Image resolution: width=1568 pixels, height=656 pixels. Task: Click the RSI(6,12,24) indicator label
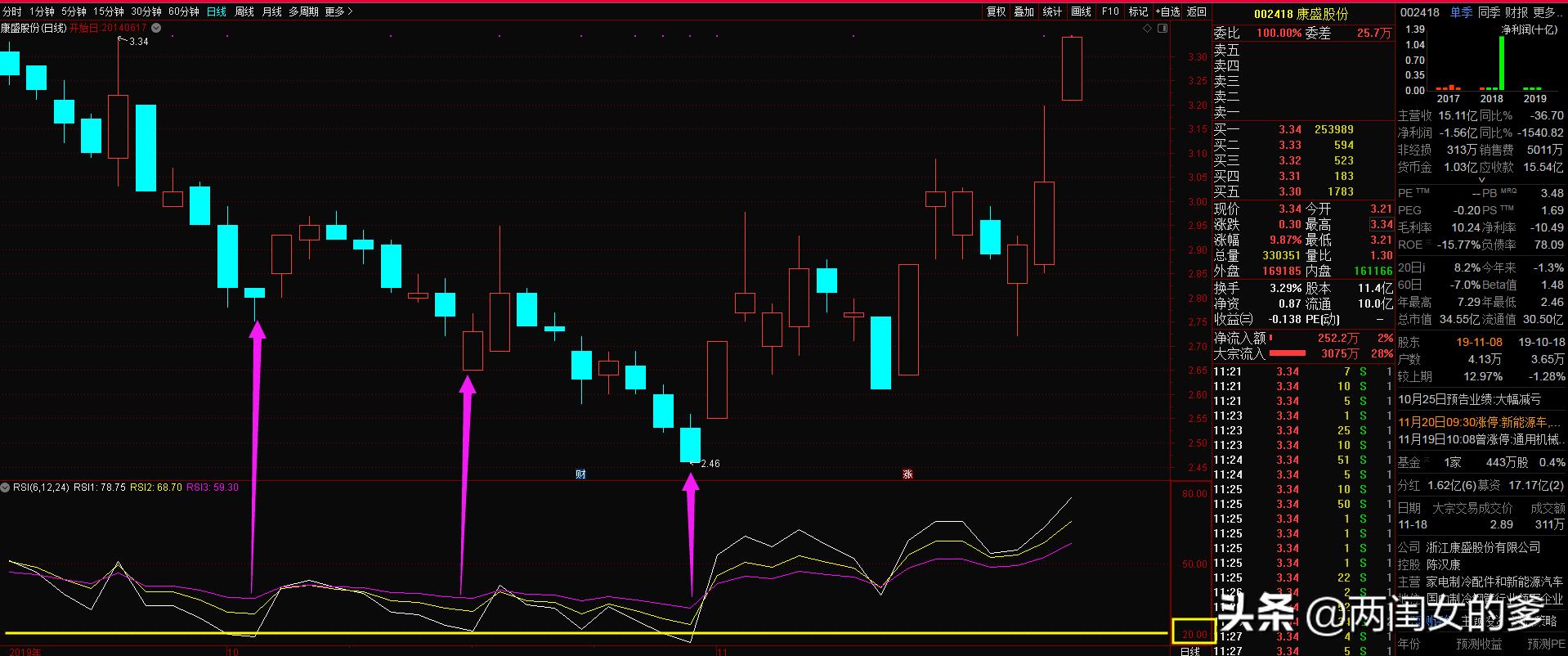(x=41, y=488)
